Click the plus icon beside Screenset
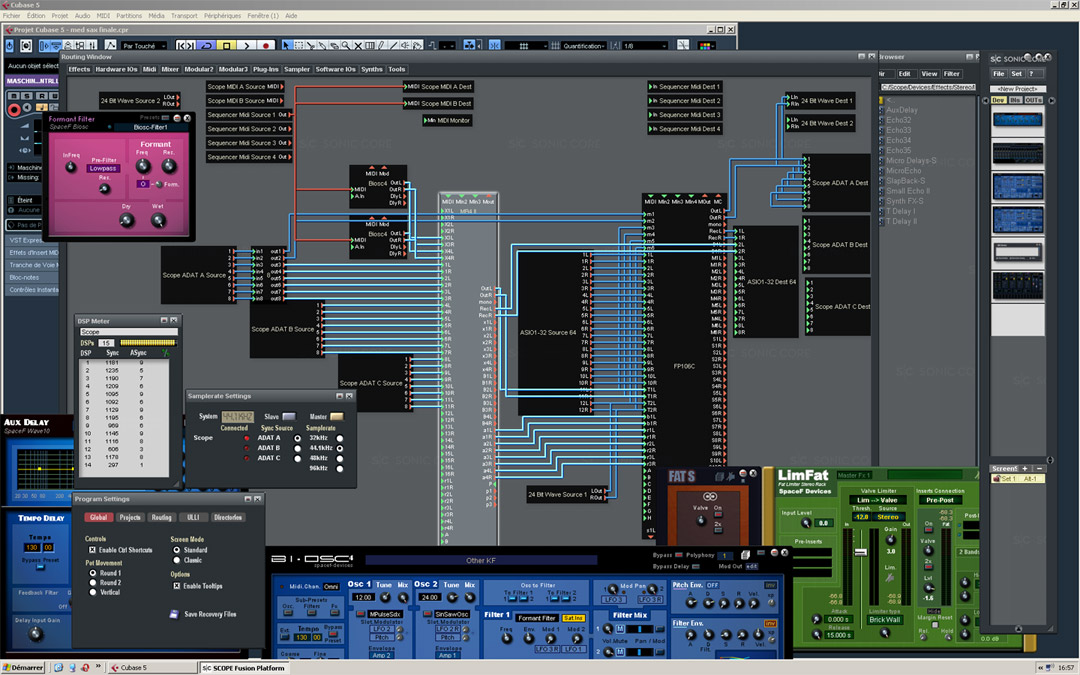This screenshot has width=1080, height=675. click(1025, 468)
